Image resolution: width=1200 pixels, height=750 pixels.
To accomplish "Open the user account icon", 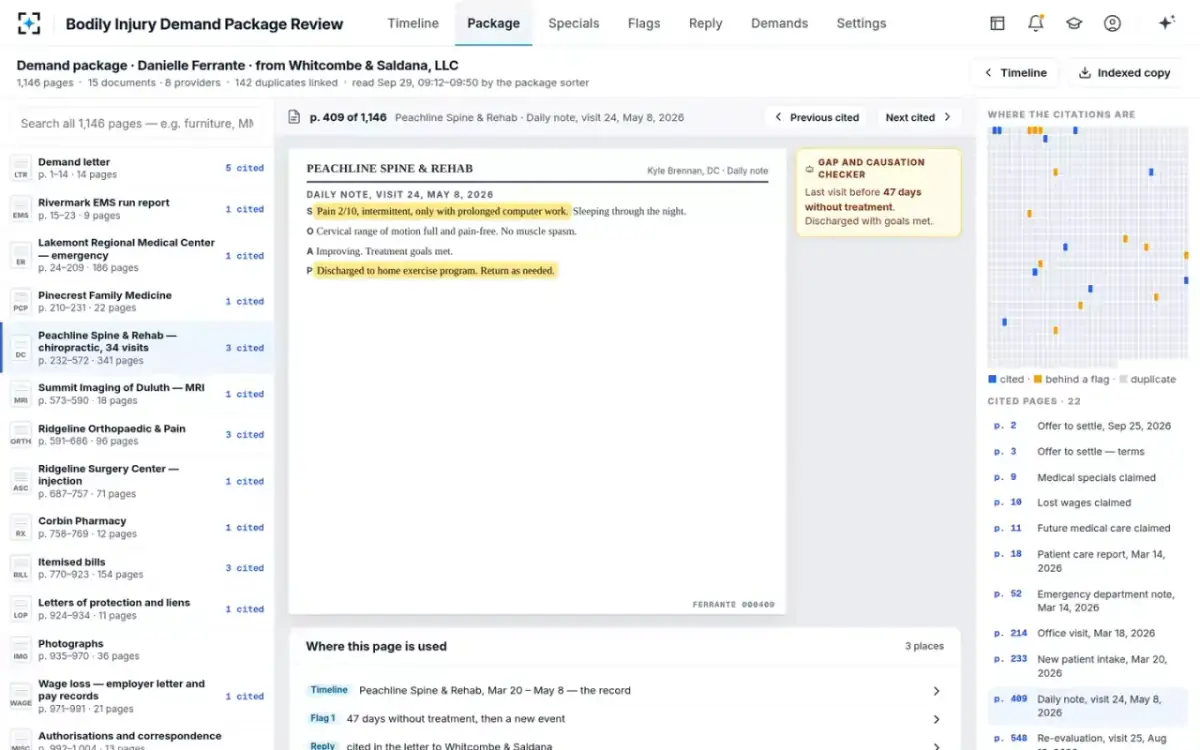I will tap(1112, 23).
